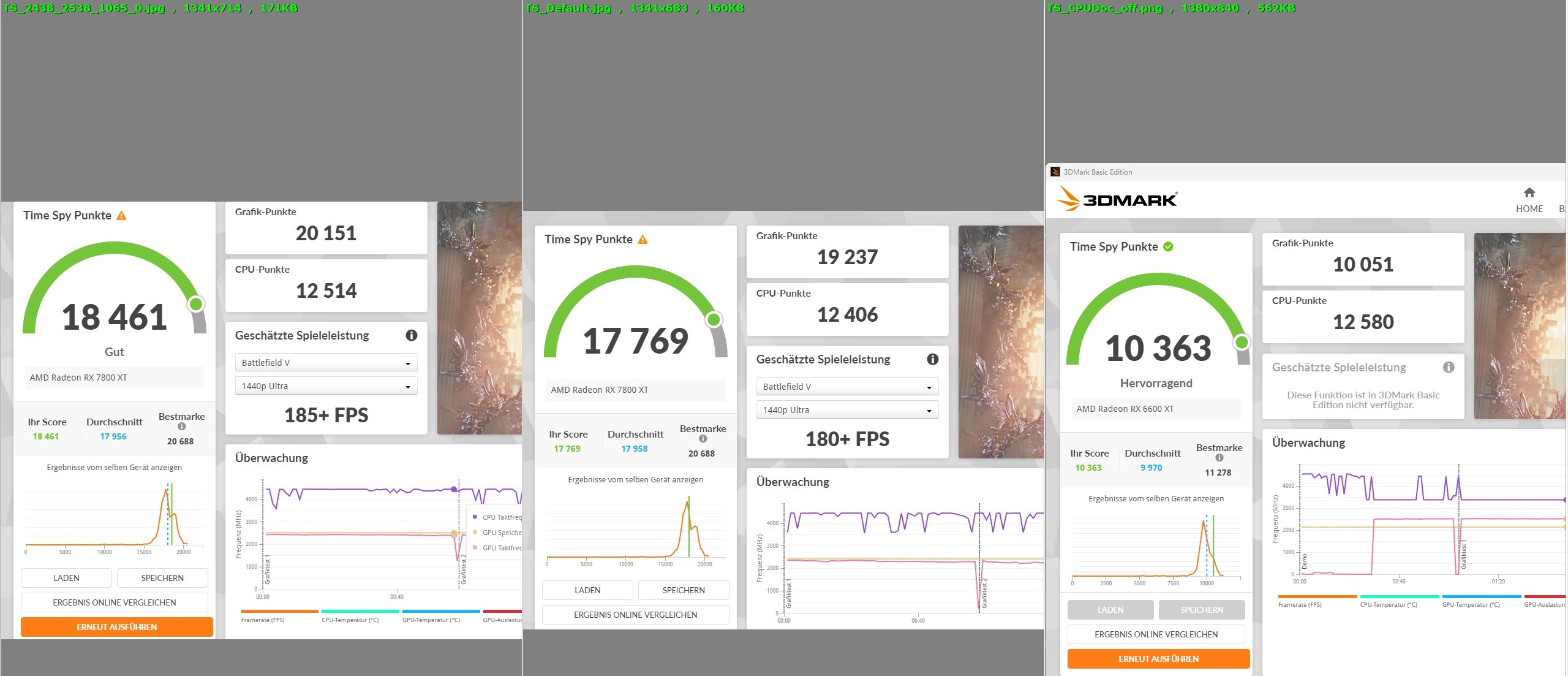Click the green gauge knob on the 17 769 score

point(714,319)
